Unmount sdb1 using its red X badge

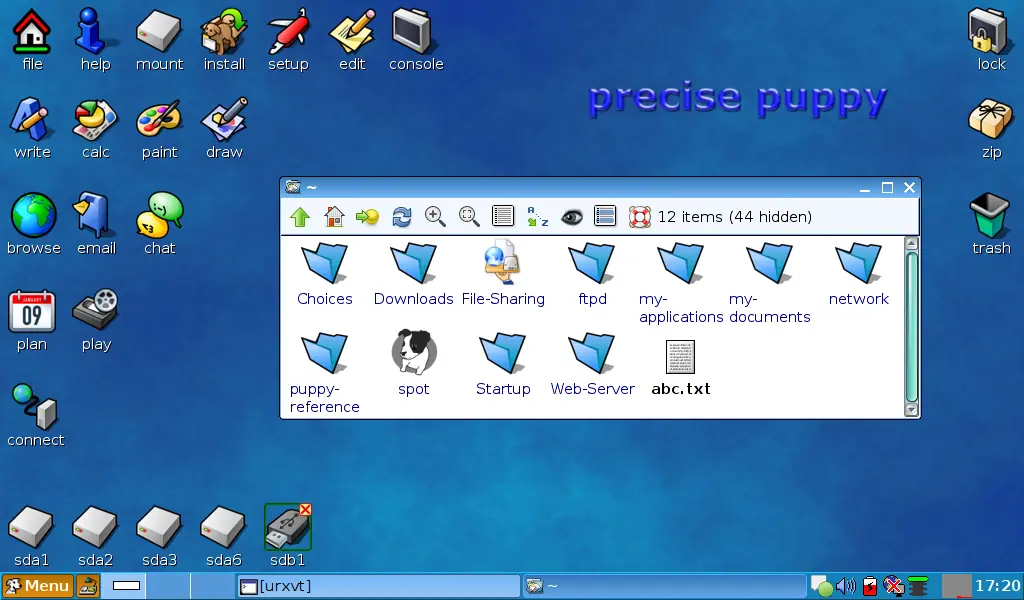tap(305, 509)
